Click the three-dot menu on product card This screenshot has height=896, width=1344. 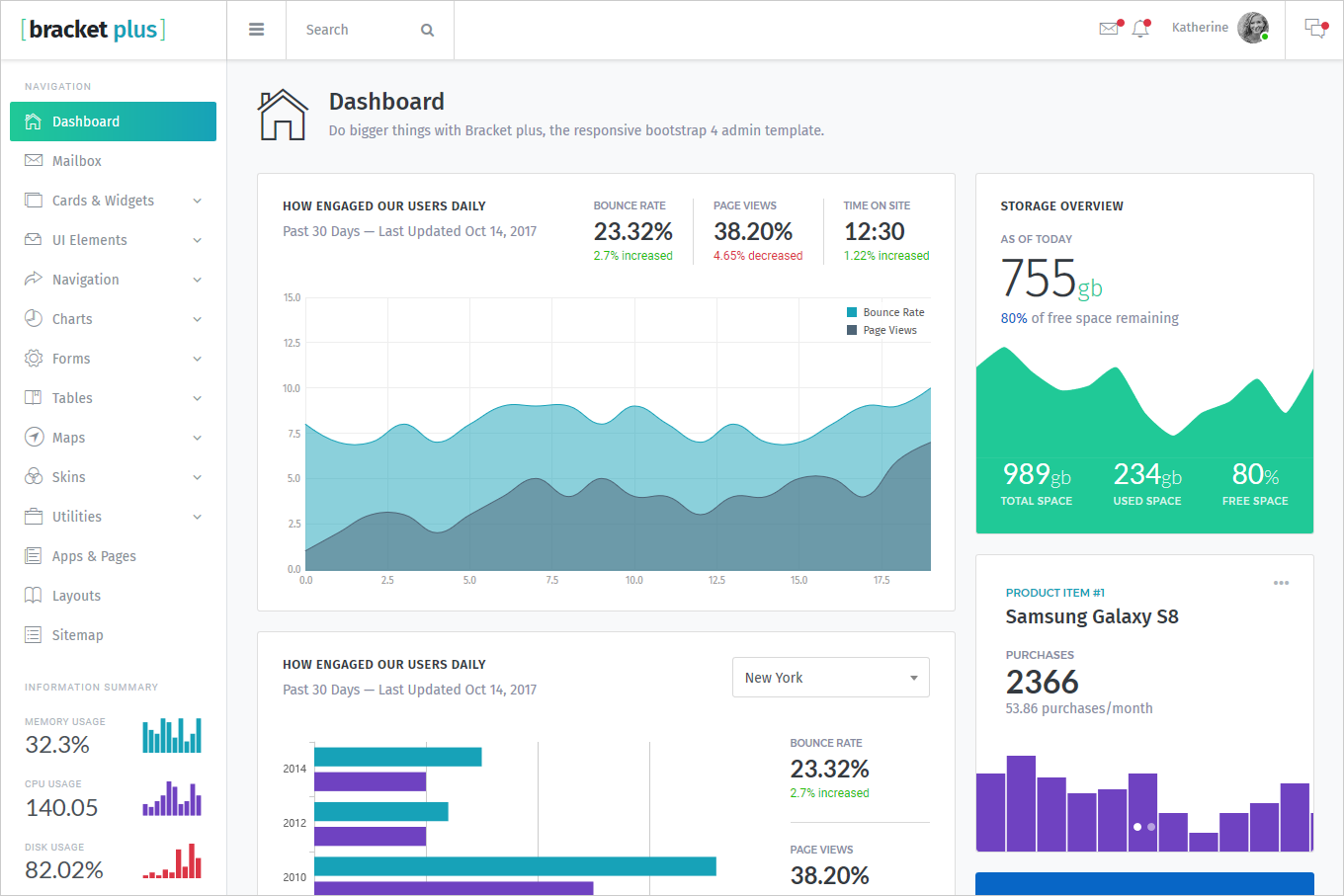[1281, 583]
